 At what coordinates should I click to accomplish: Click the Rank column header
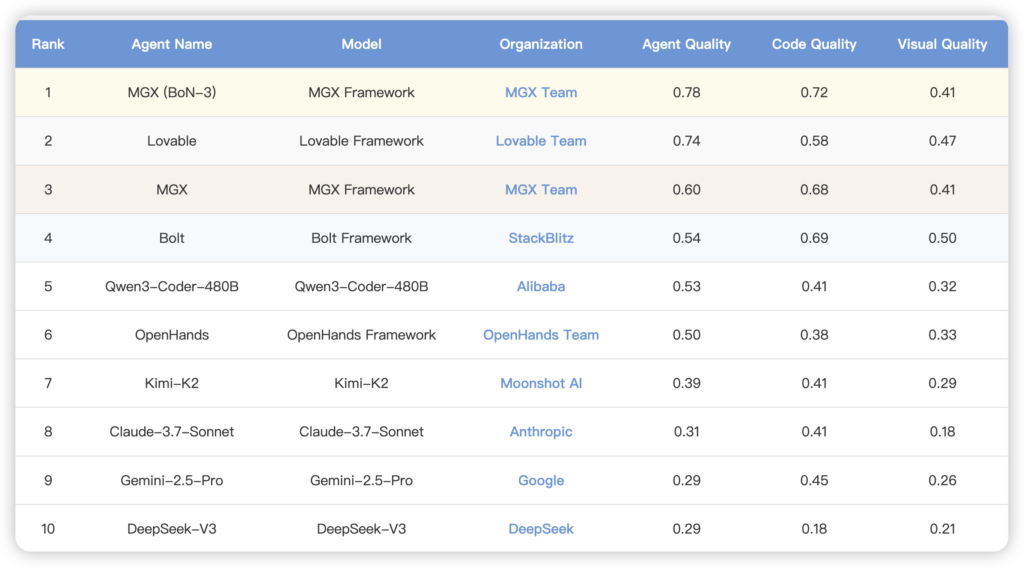[48, 44]
